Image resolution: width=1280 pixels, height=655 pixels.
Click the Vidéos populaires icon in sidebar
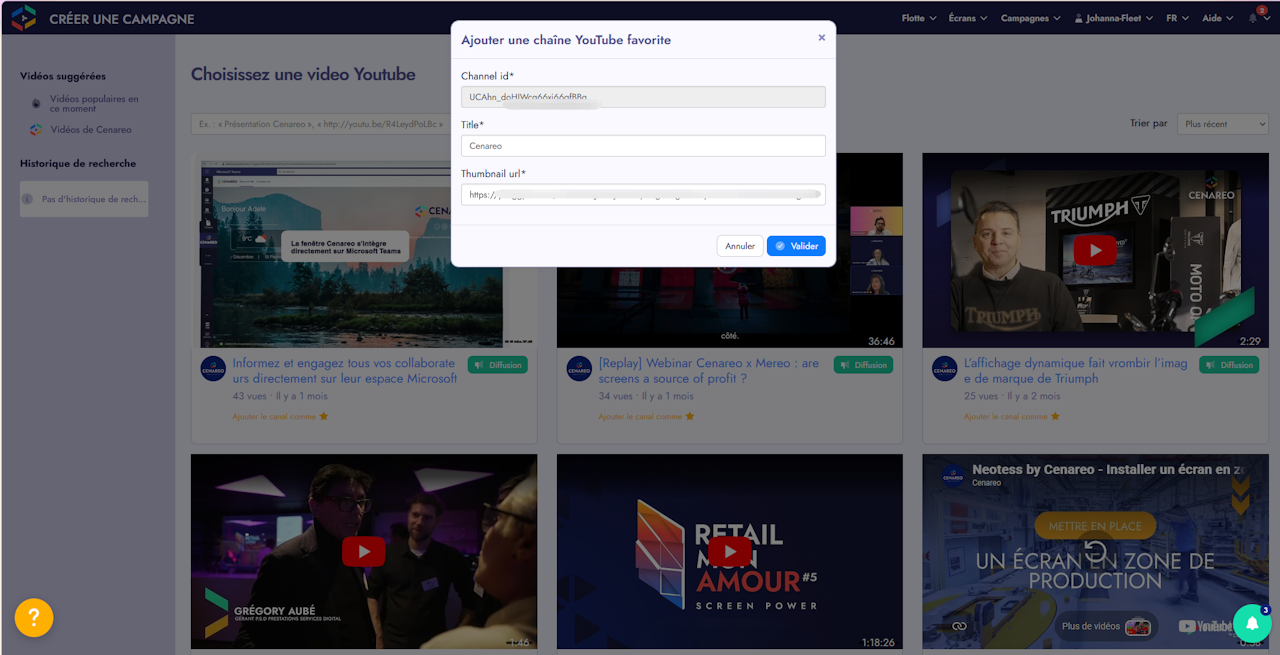click(x=36, y=103)
